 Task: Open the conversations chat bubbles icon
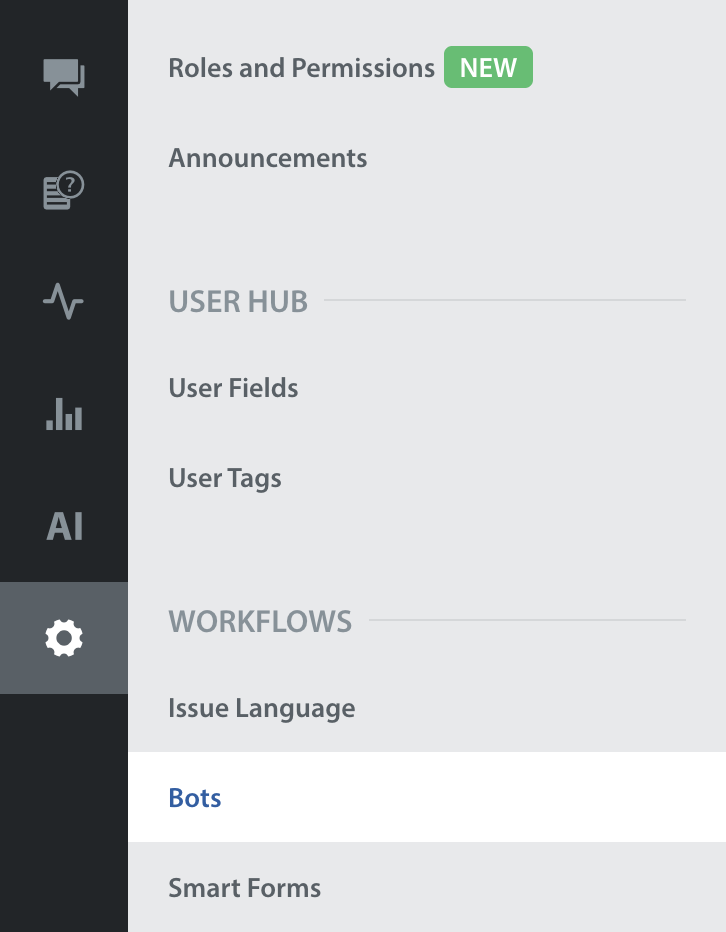coord(64,77)
